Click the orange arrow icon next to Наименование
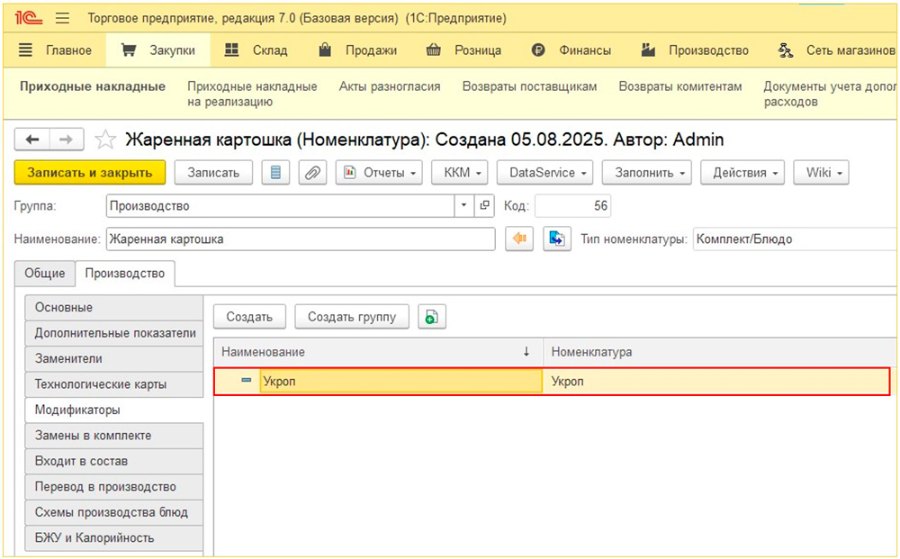The image size is (900, 559). click(x=519, y=239)
